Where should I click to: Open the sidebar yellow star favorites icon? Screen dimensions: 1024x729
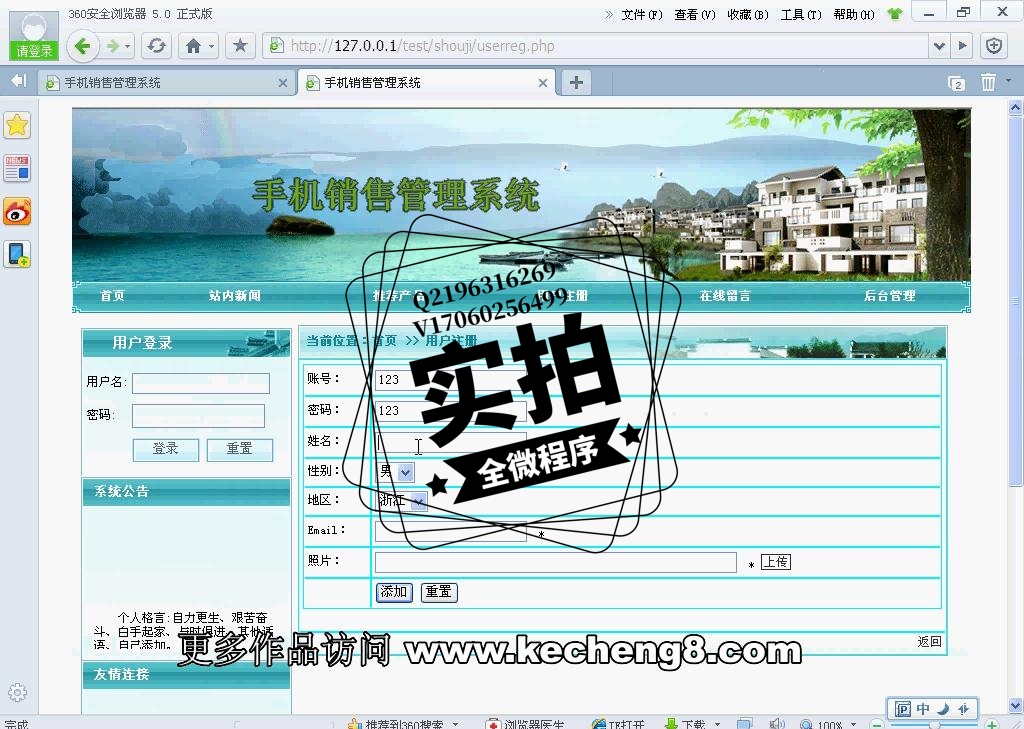[17, 125]
